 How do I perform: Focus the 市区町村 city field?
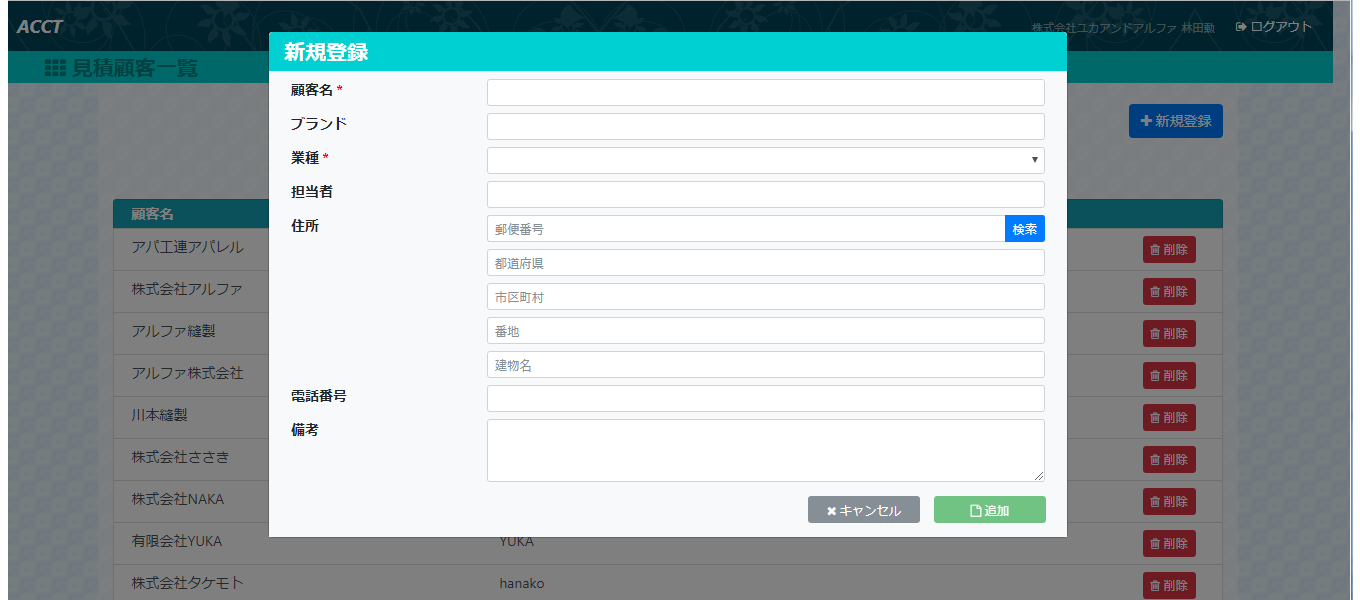click(x=765, y=297)
